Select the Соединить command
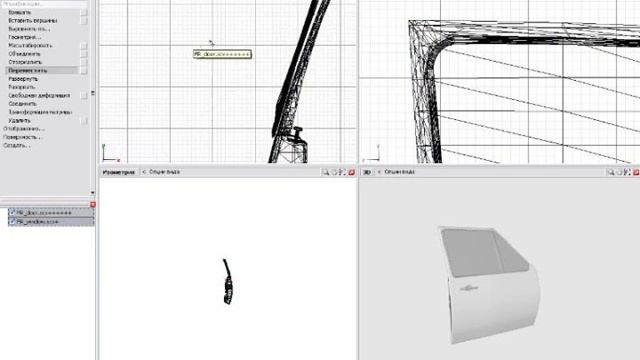 22,104
